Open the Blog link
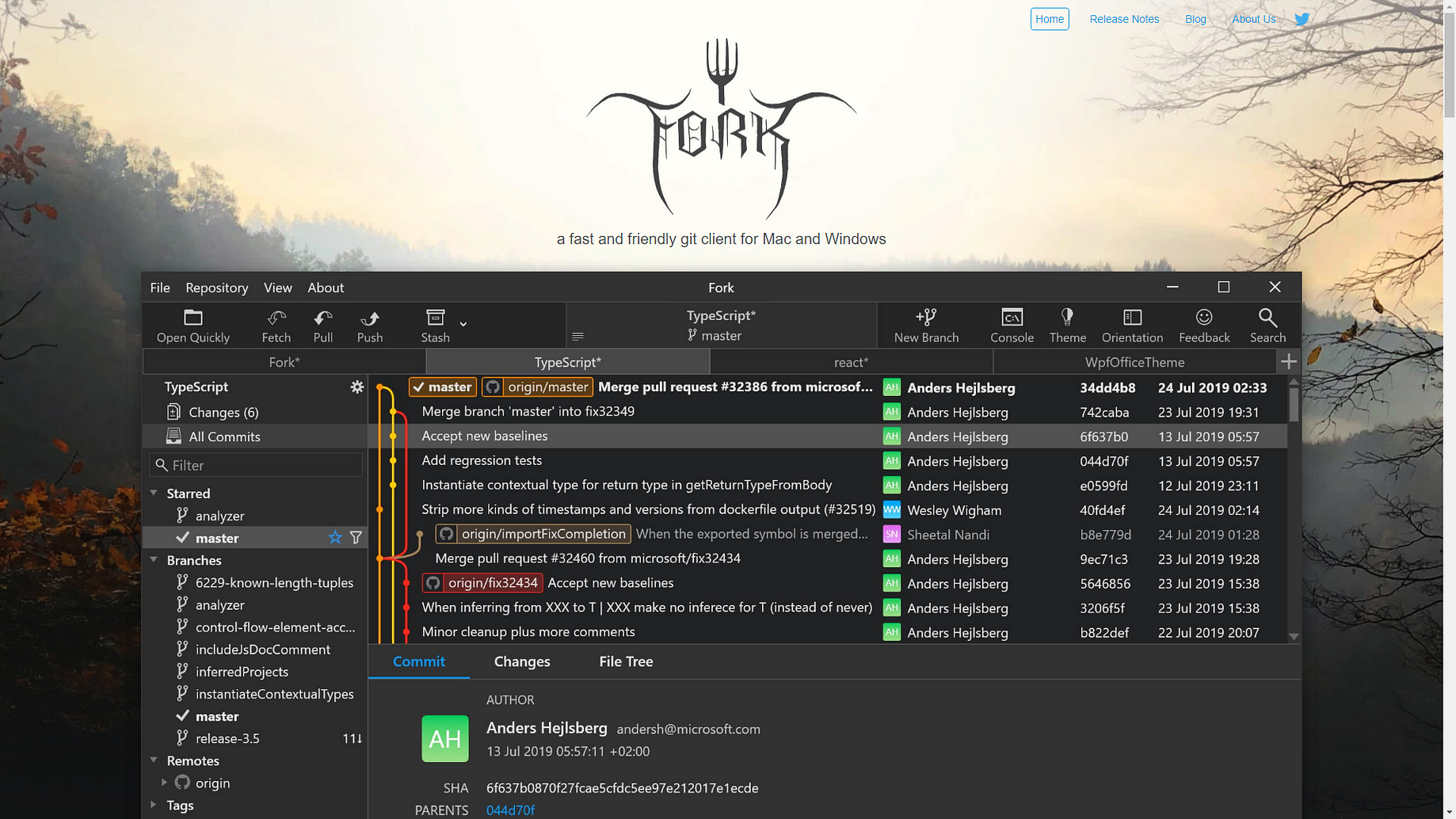 1195,19
